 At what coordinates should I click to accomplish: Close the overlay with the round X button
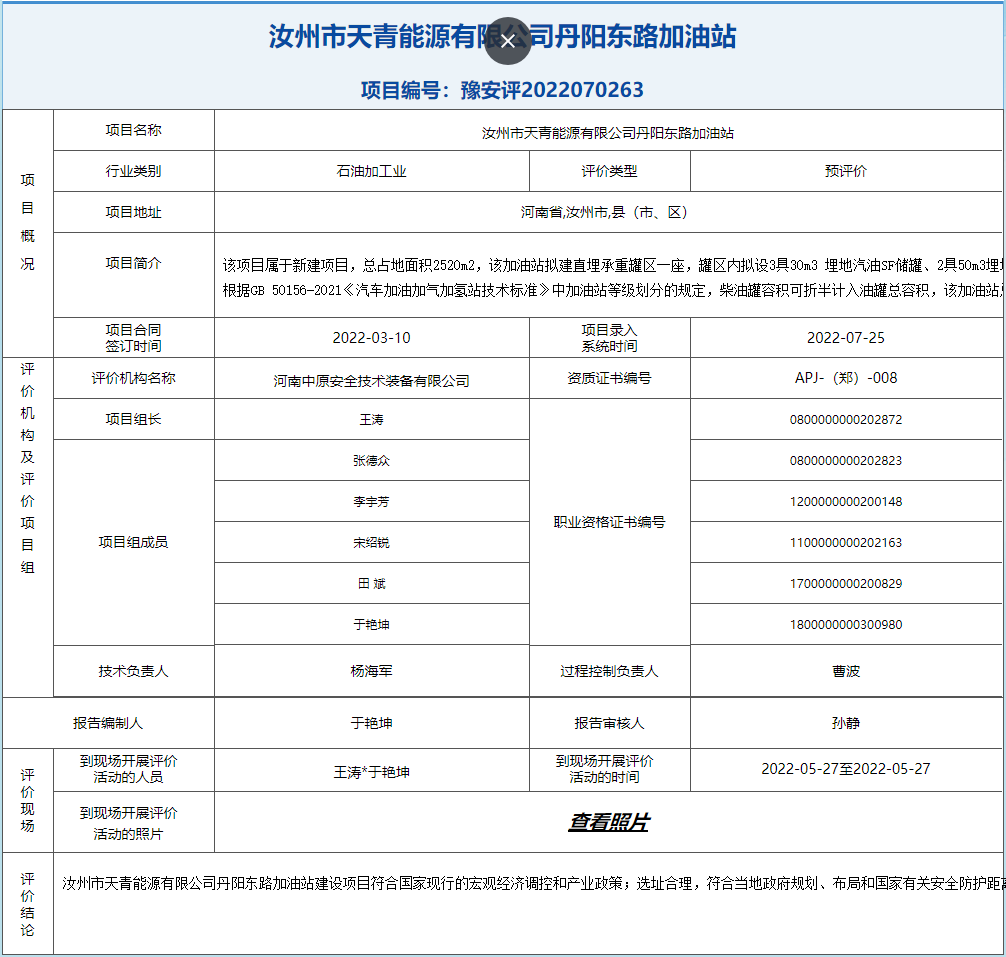[507, 41]
